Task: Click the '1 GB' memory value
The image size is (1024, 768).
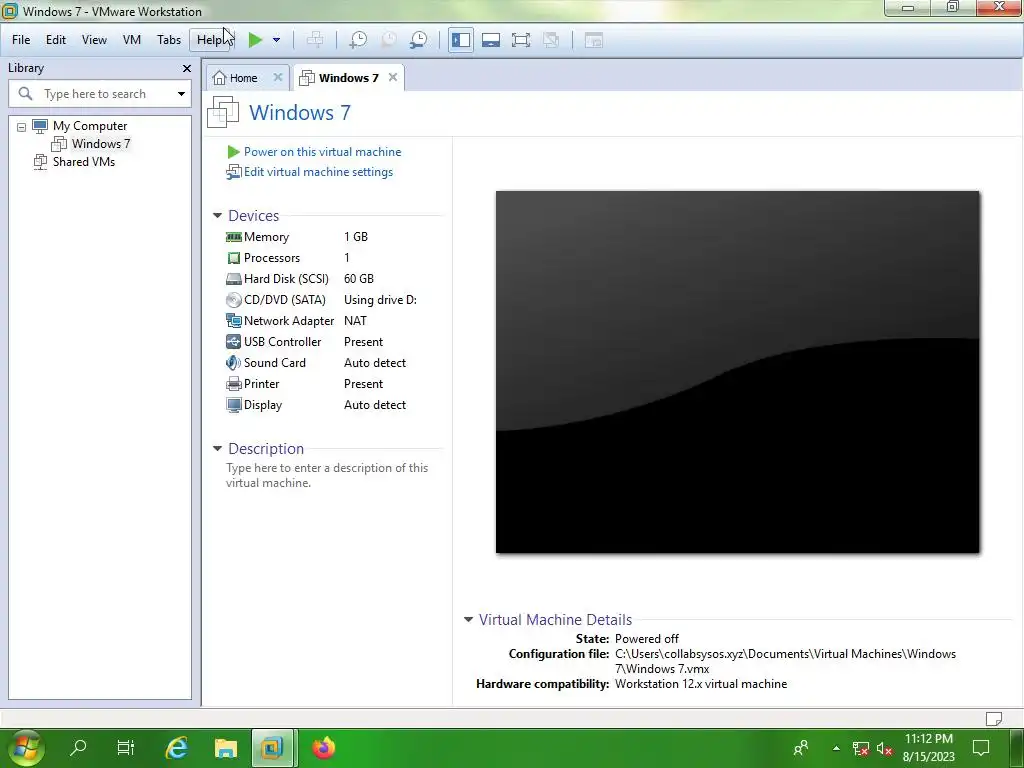Action: click(x=356, y=237)
